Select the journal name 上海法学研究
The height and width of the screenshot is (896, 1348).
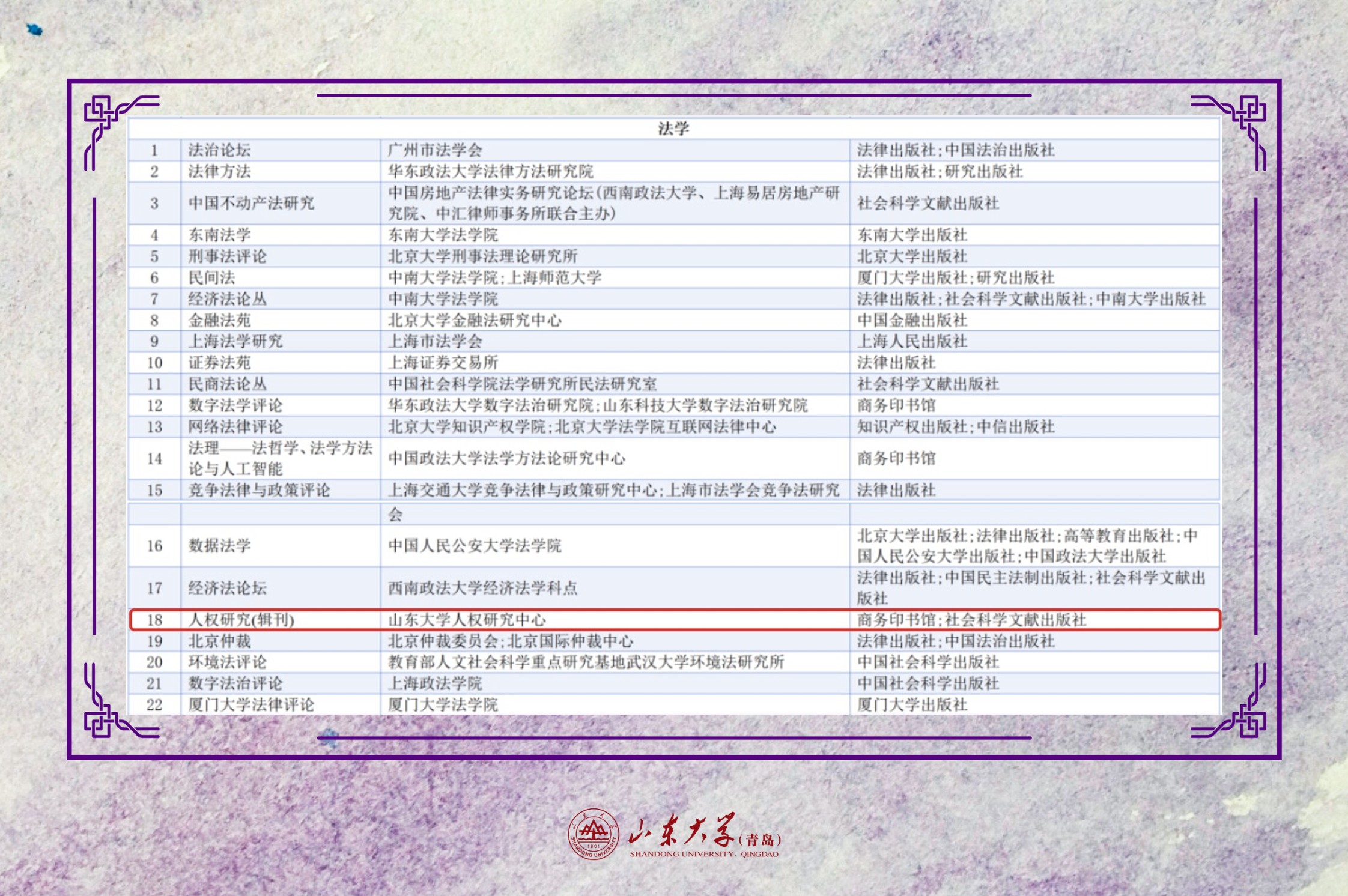[235, 341]
